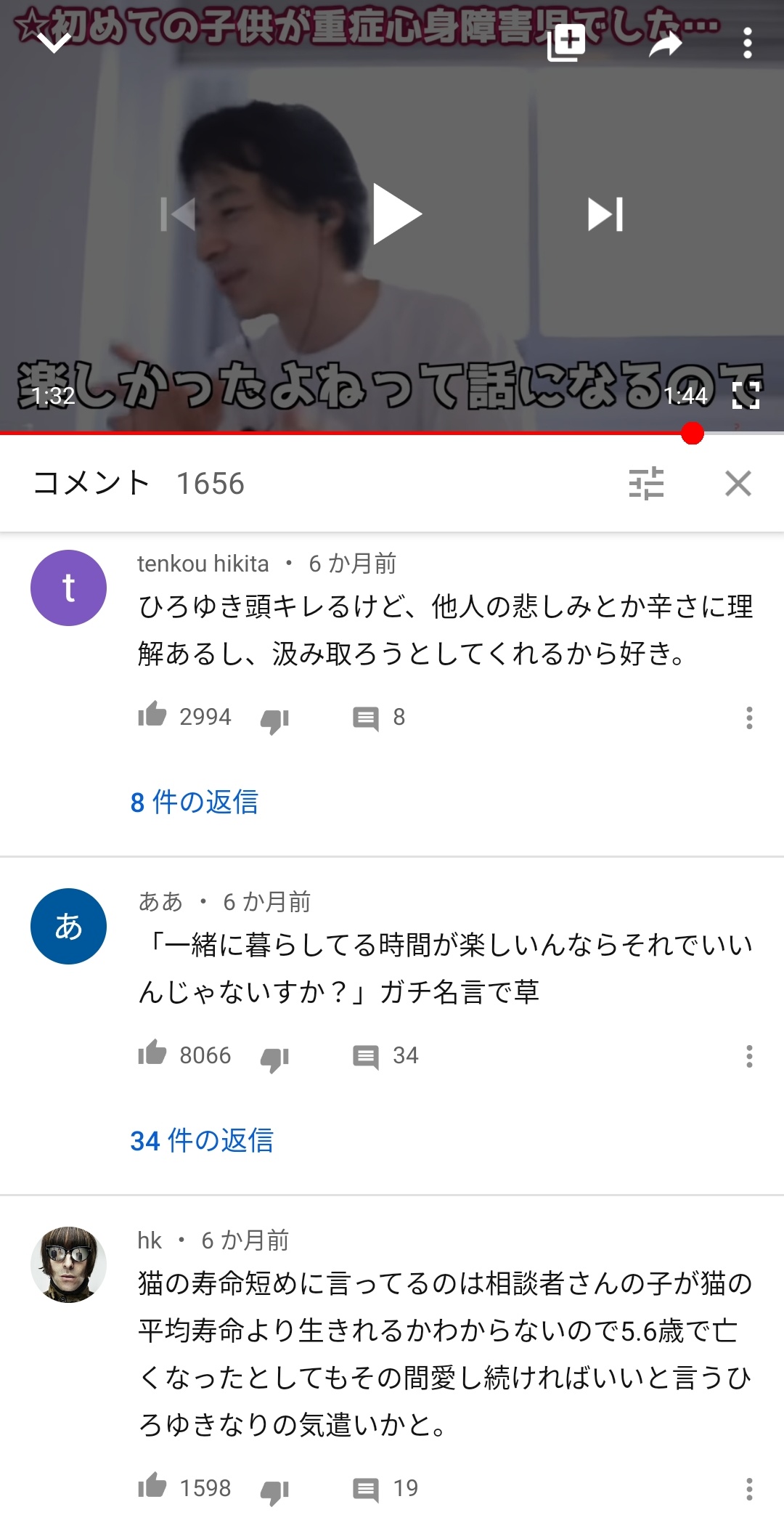Dislike tenkou hikita's comment
This screenshot has height=1515, width=784.
(x=274, y=720)
